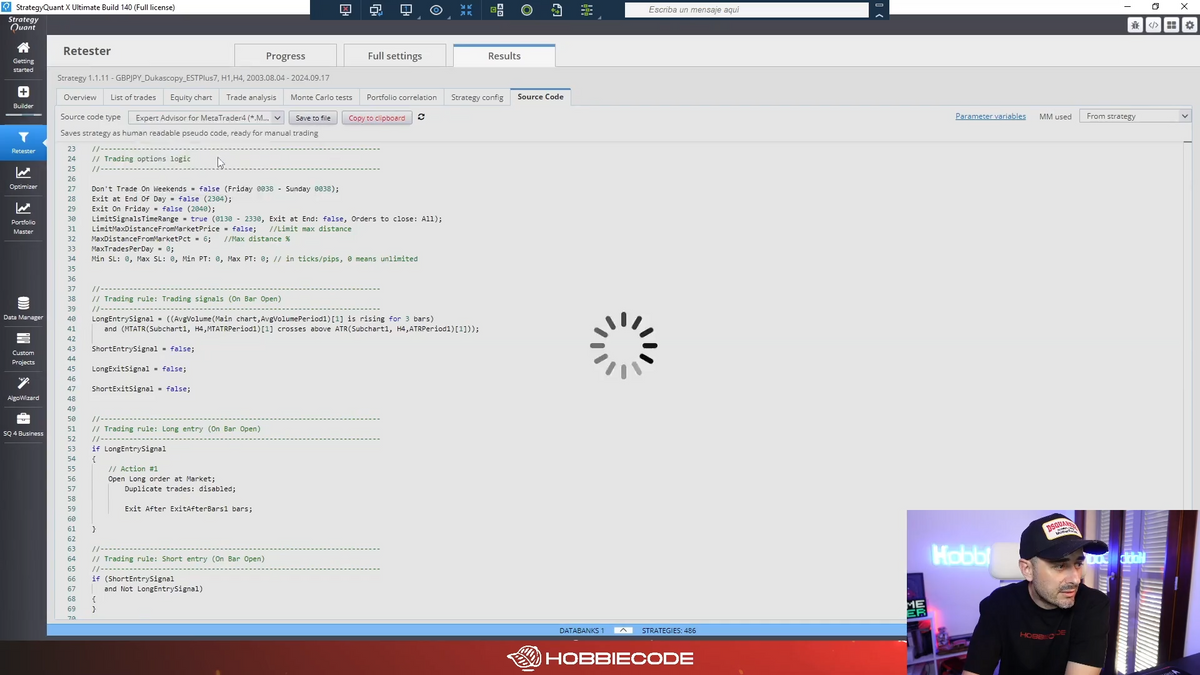Viewport: 1200px width, 675px height.
Task: Click the bug report icon
Action: [x=1135, y=25]
